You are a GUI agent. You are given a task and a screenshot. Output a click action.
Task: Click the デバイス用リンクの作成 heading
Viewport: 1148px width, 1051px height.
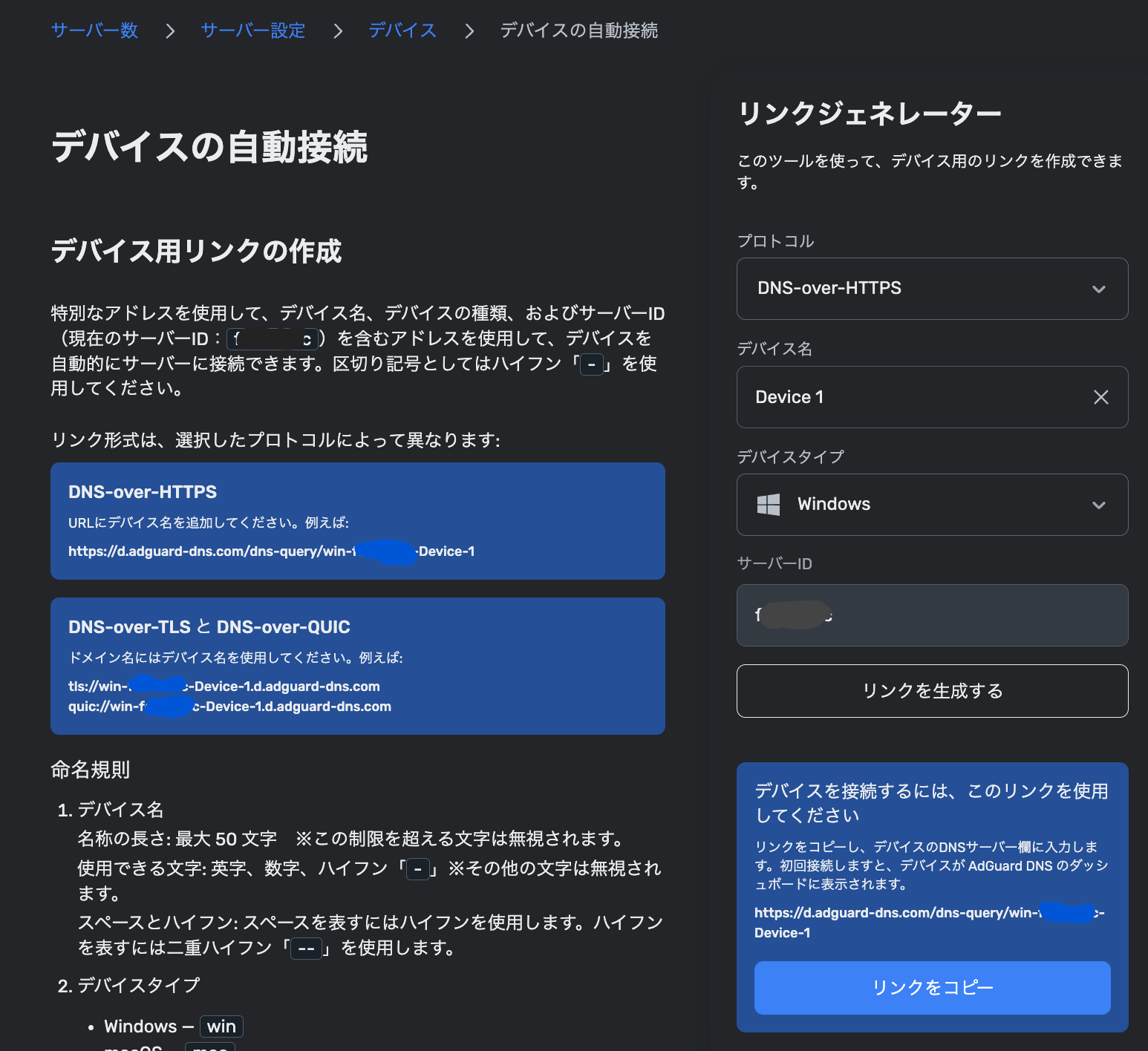tap(196, 252)
